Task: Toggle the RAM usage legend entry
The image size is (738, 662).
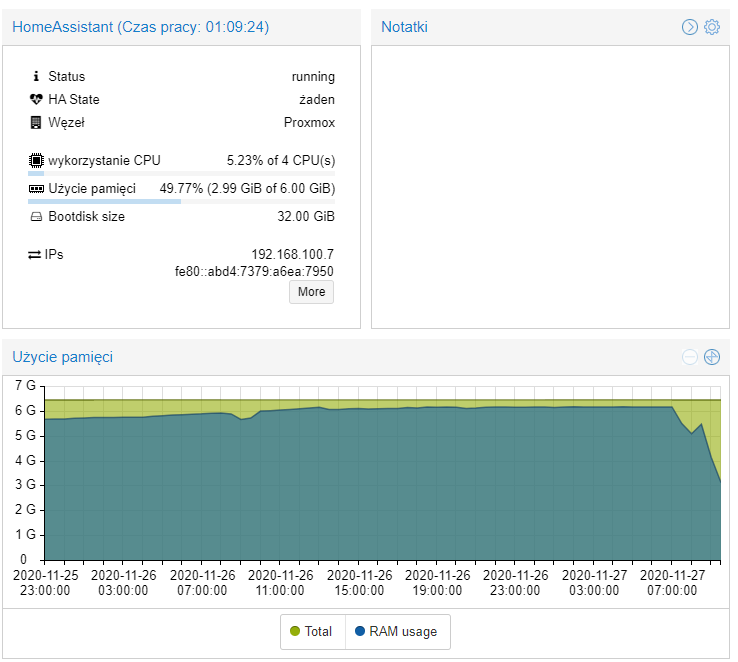Action: coord(398,631)
